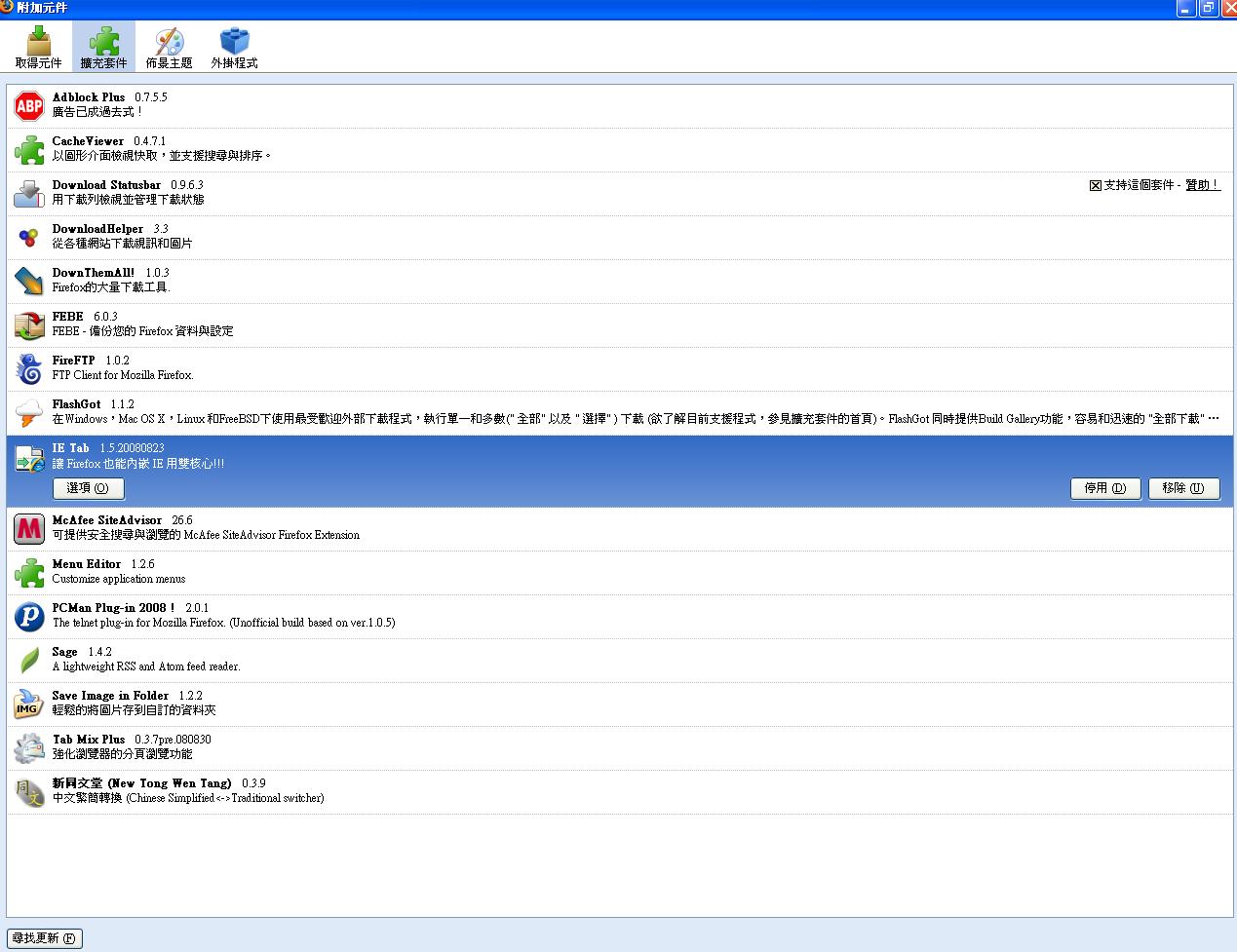Select the DownThemAll! 1.0.3 entry
1237x952 pixels.
pos(620,282)
